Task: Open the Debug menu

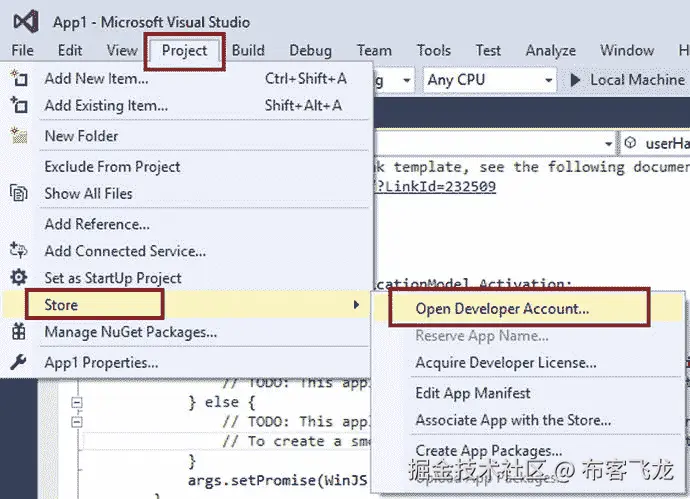Action: [x=310, y=50]
